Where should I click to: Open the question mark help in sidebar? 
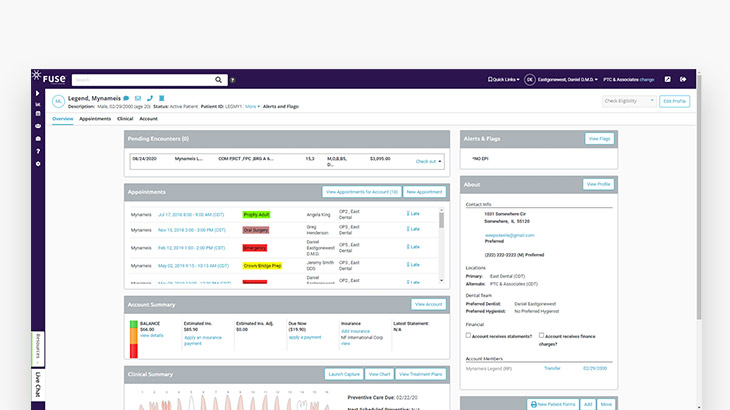click(x=38, y=151)
